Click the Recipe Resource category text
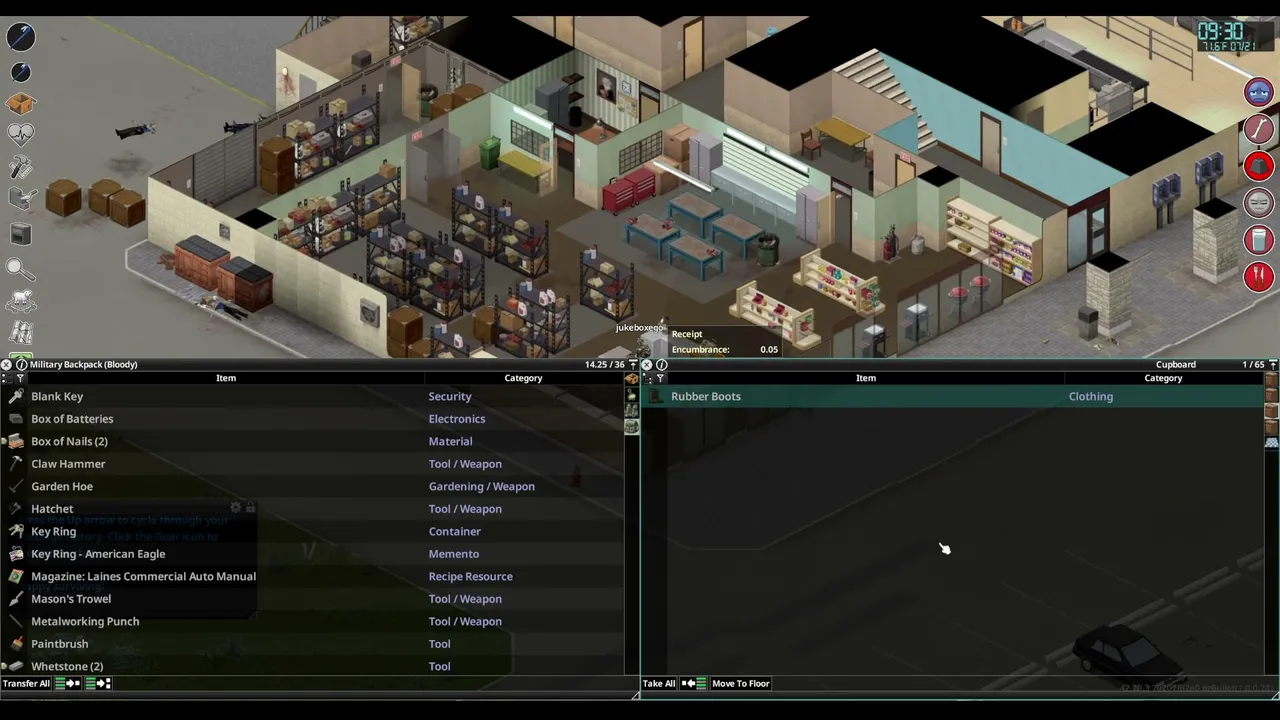Screen dimensions: 1280x720 471,577
